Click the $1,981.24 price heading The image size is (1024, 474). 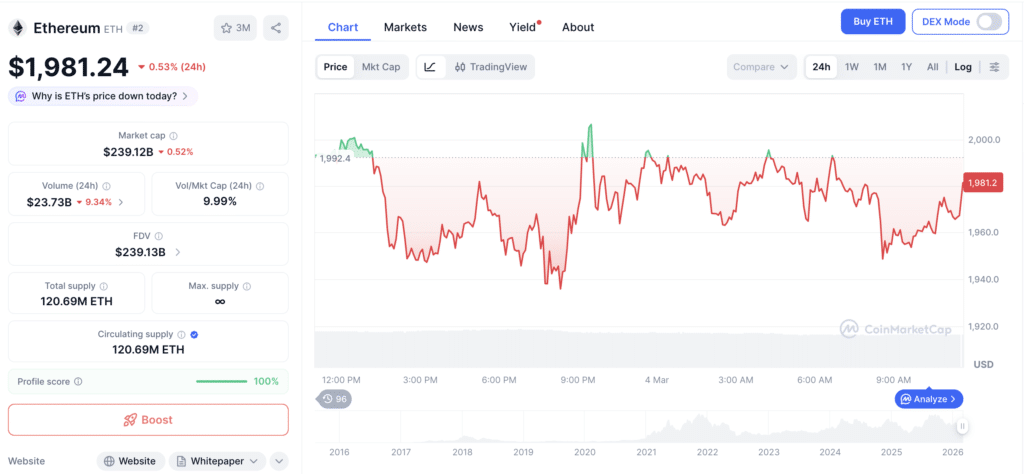(69, 67)
